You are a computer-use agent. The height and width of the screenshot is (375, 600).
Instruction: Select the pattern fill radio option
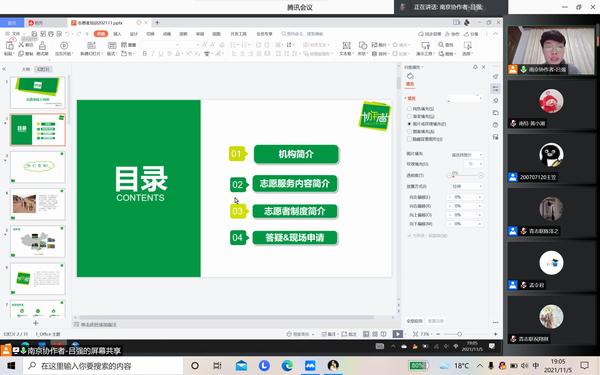point(409,132)
